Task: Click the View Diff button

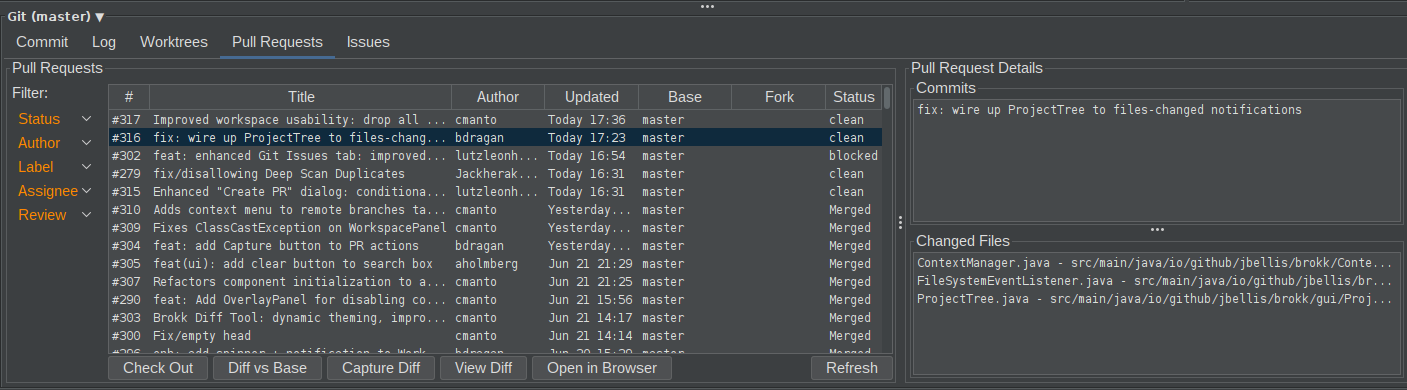Action: (483, 368)
